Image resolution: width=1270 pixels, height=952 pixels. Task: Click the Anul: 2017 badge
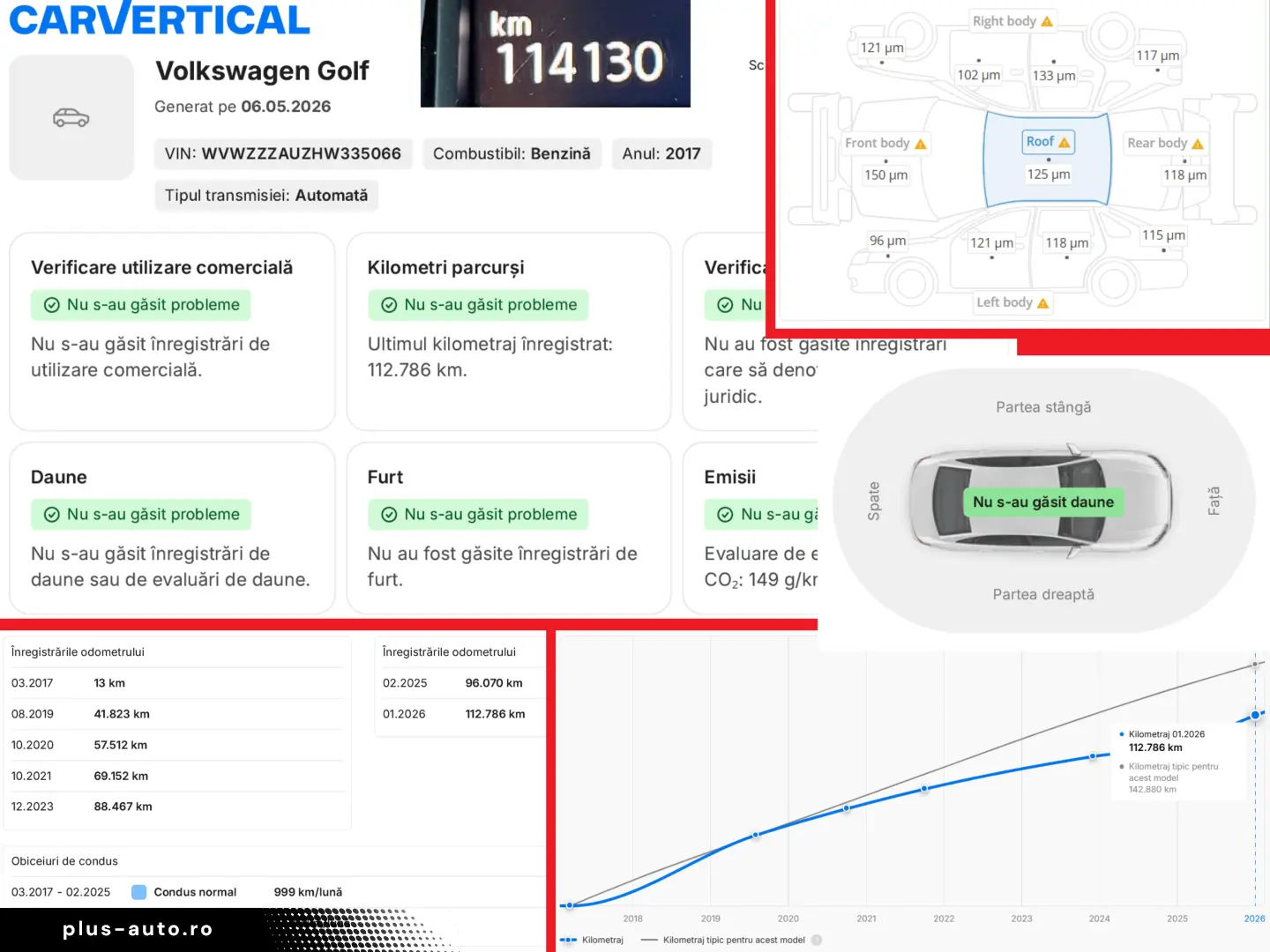coord(661,153)
